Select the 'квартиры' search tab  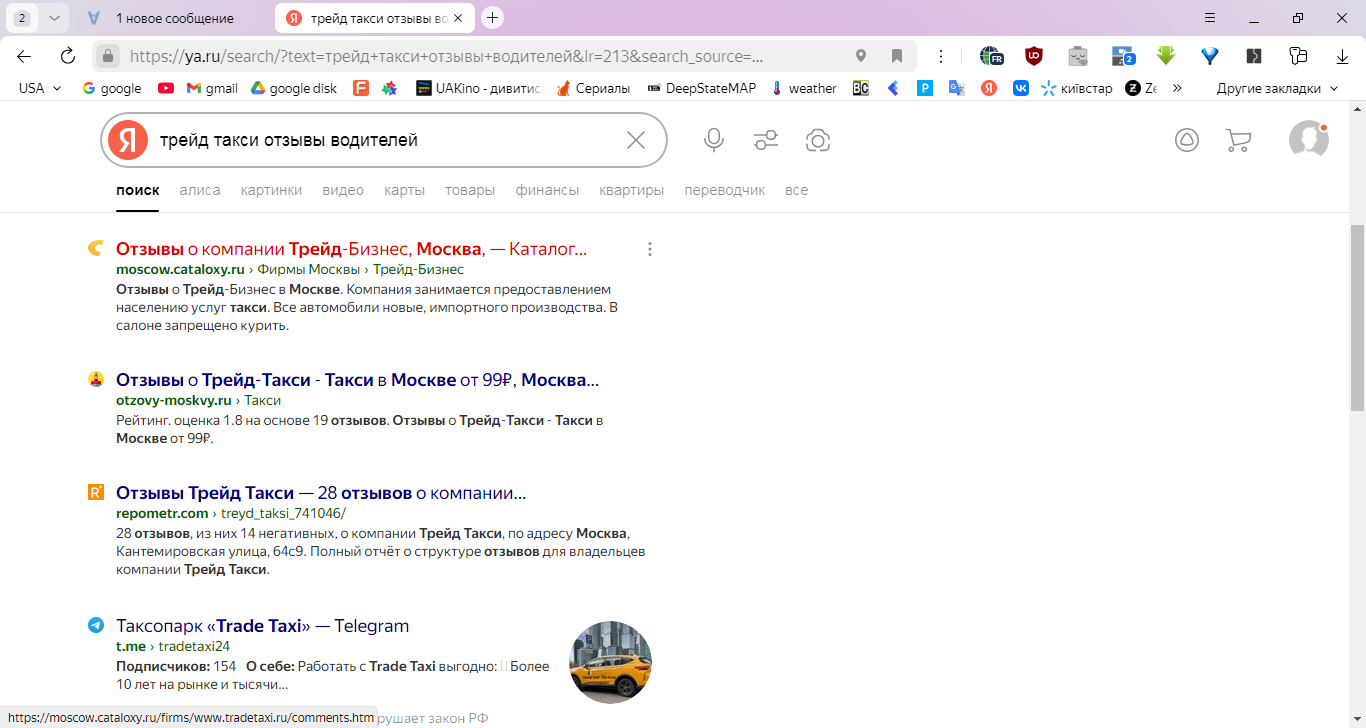(632, 190)
